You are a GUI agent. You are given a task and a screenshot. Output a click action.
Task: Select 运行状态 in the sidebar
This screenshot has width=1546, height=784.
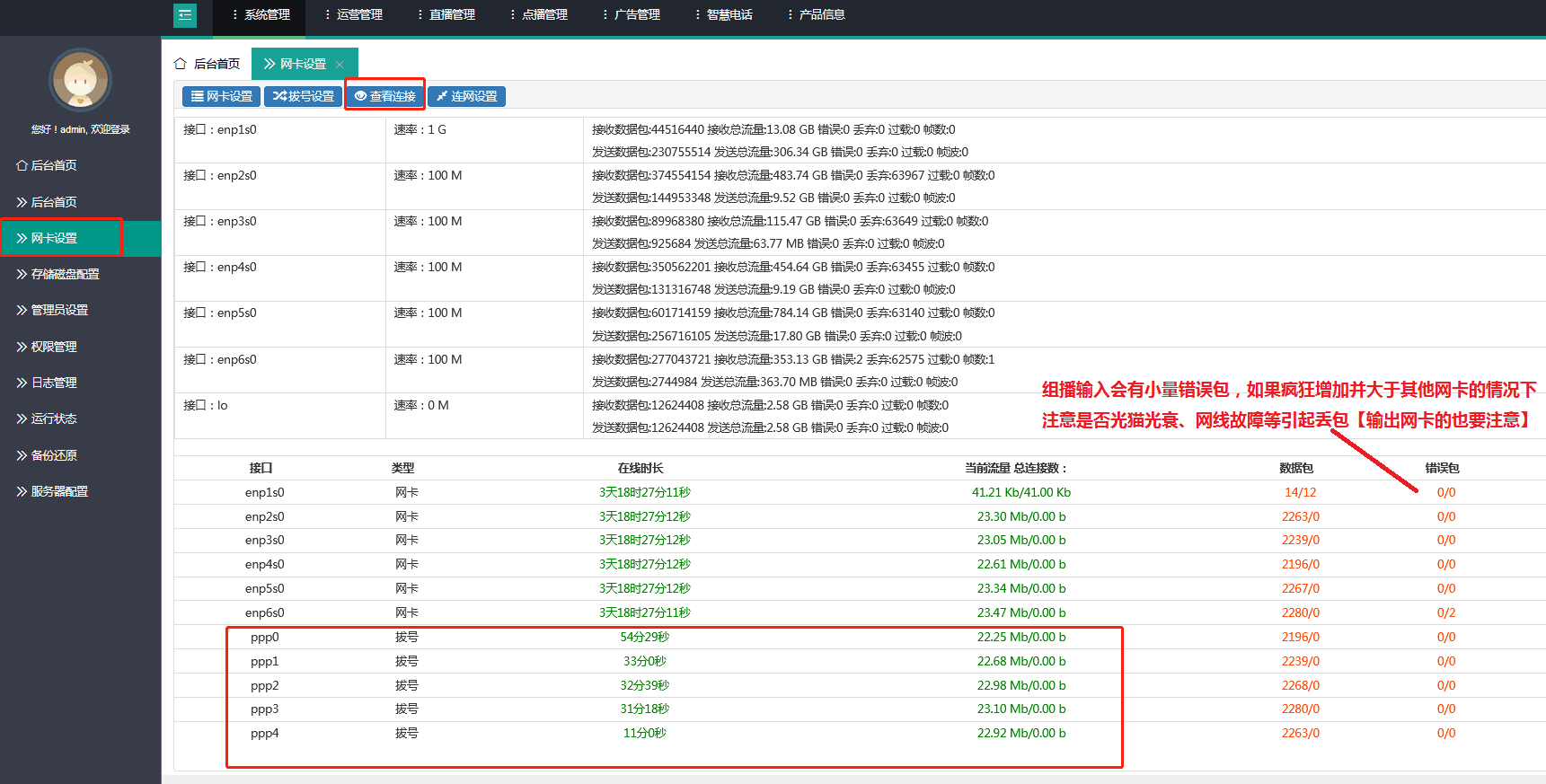point(54,418)
